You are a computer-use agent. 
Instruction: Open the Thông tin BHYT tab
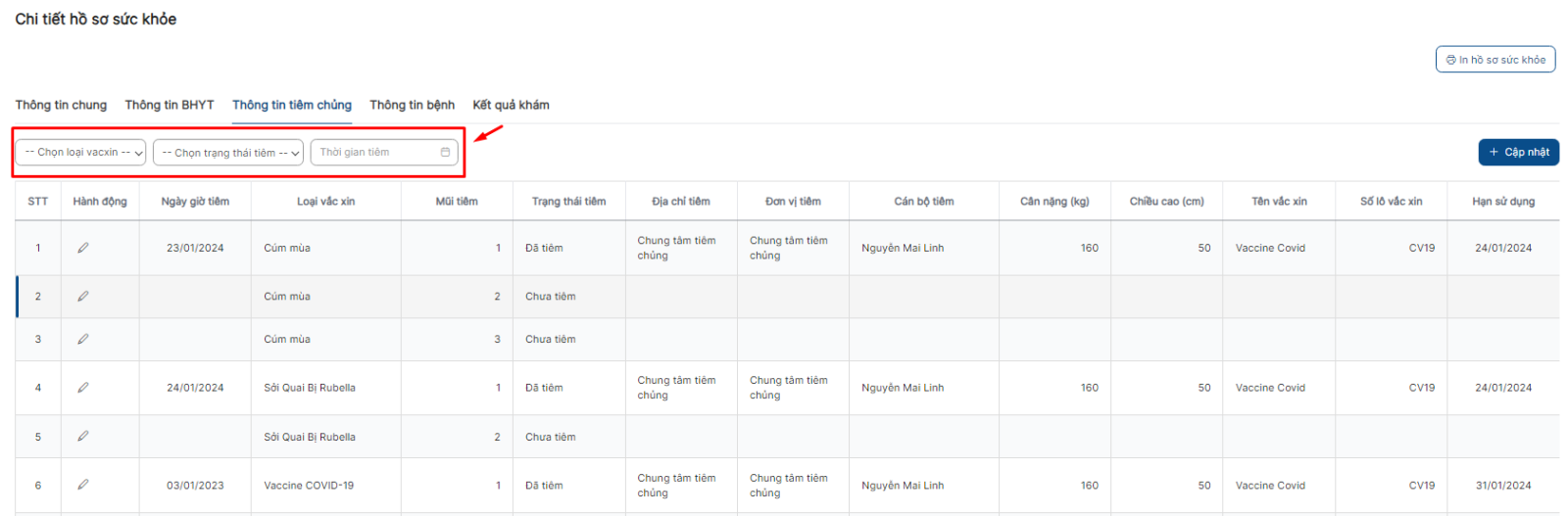(170, 105)
